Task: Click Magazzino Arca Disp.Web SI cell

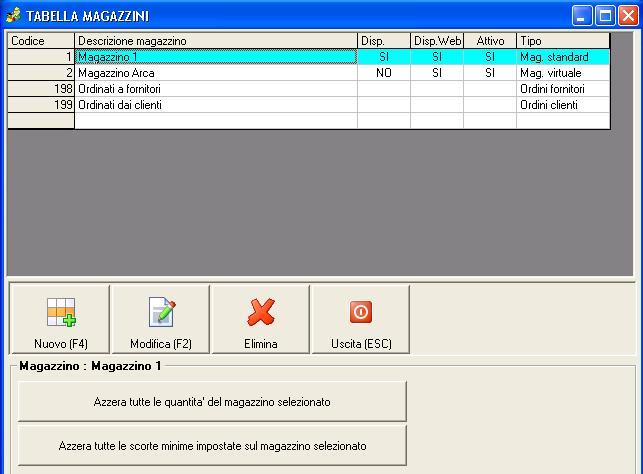Action: [437, 73]
